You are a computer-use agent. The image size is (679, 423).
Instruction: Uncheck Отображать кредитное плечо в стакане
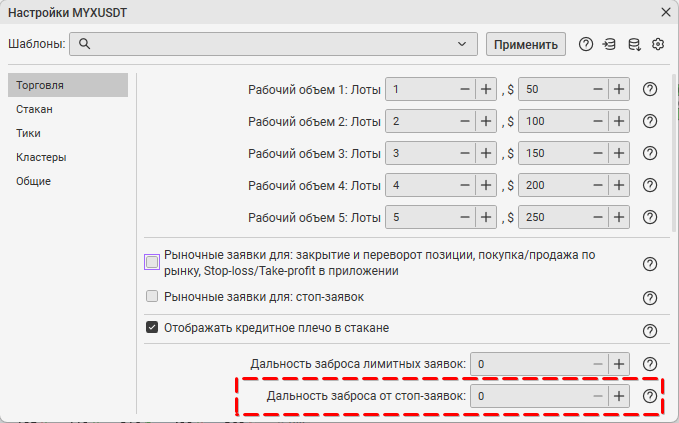[x=152, y=327]
